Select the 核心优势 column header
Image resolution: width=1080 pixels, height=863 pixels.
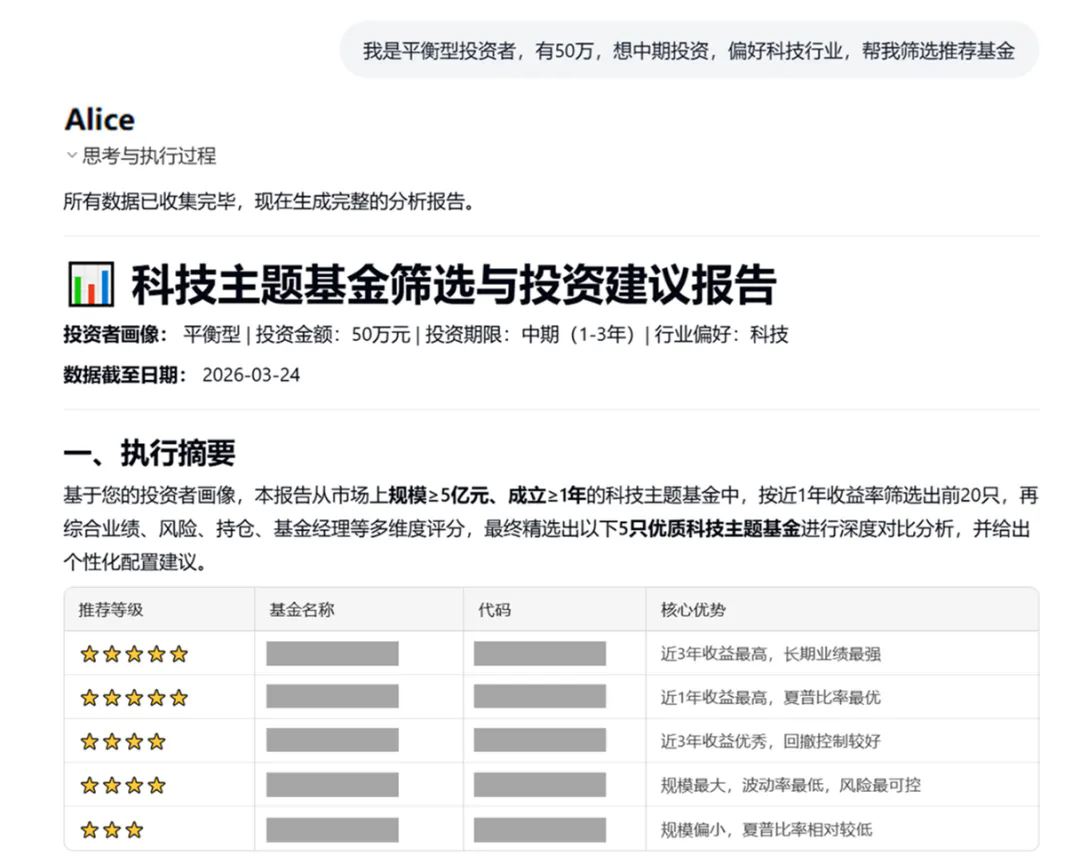click(x=693, y=609)
